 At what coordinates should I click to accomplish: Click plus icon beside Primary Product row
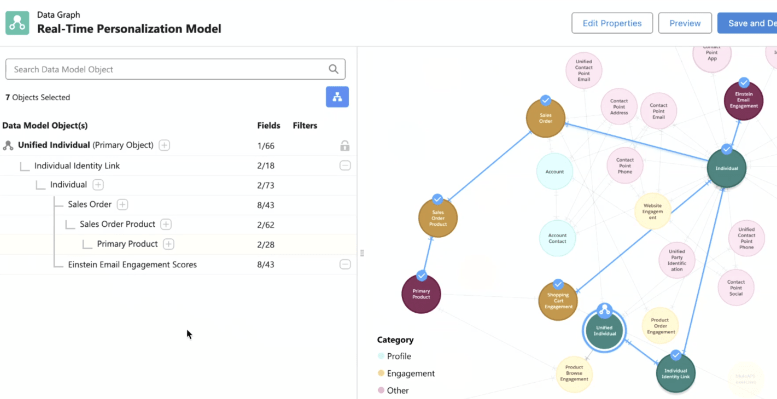tap(169, 244)
